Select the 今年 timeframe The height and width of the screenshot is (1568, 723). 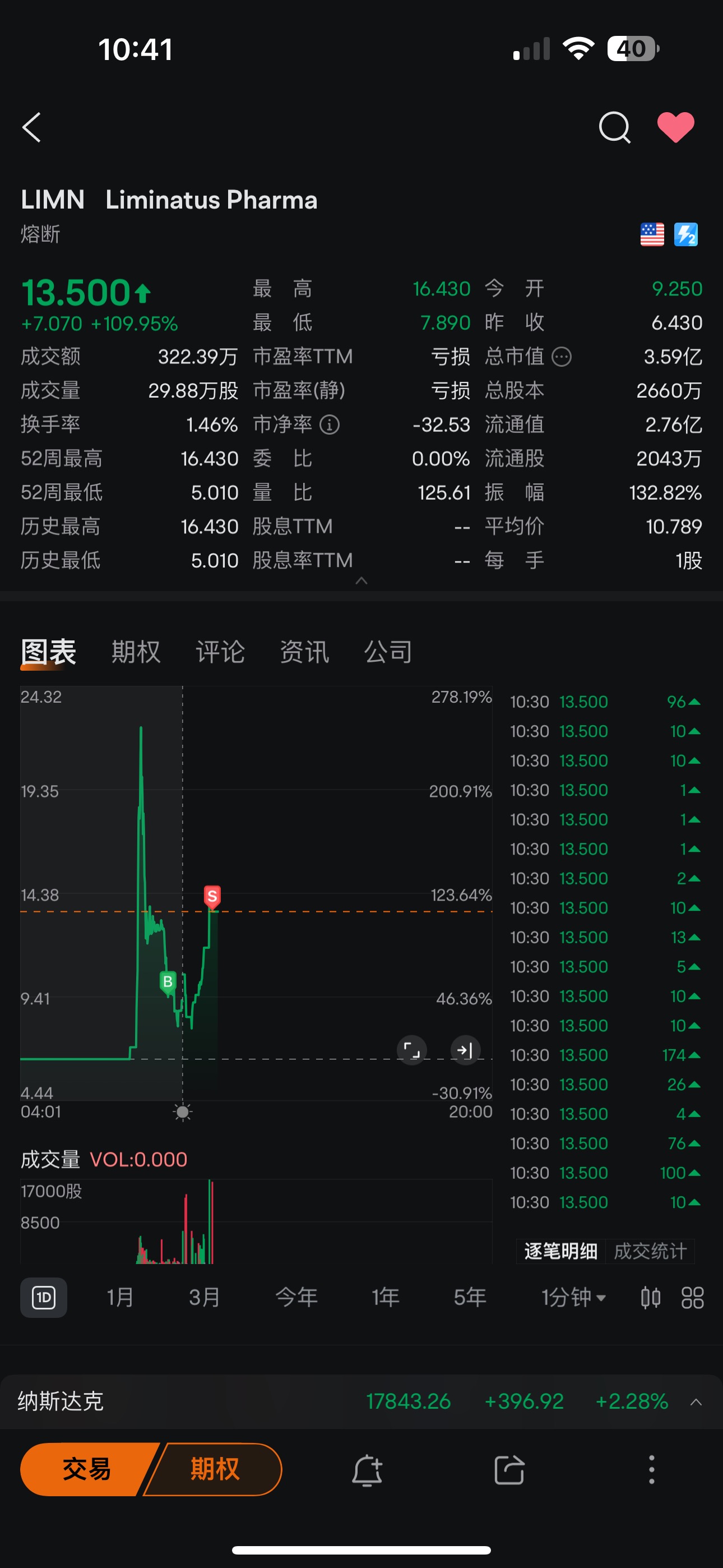tap(296, 1297)
